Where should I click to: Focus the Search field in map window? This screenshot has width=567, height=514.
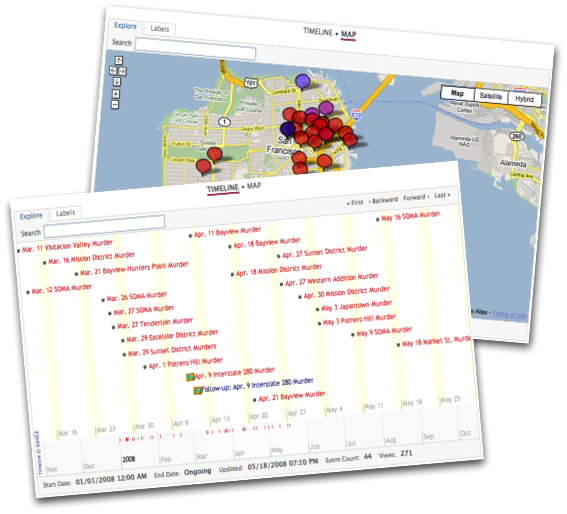[195, 49]
